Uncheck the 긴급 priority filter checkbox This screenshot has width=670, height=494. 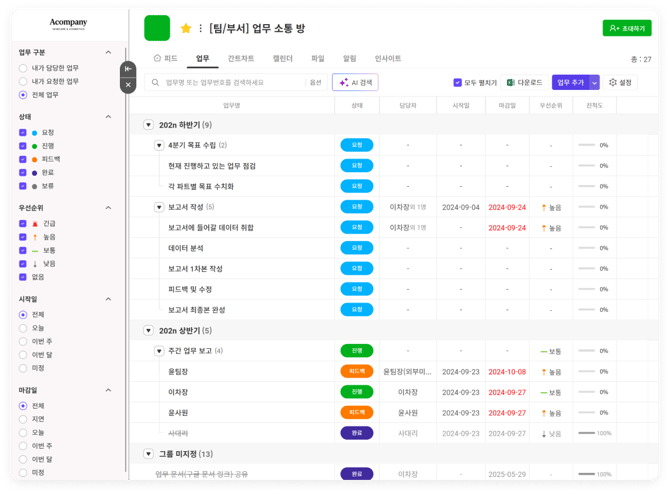(x=23, y=223)
